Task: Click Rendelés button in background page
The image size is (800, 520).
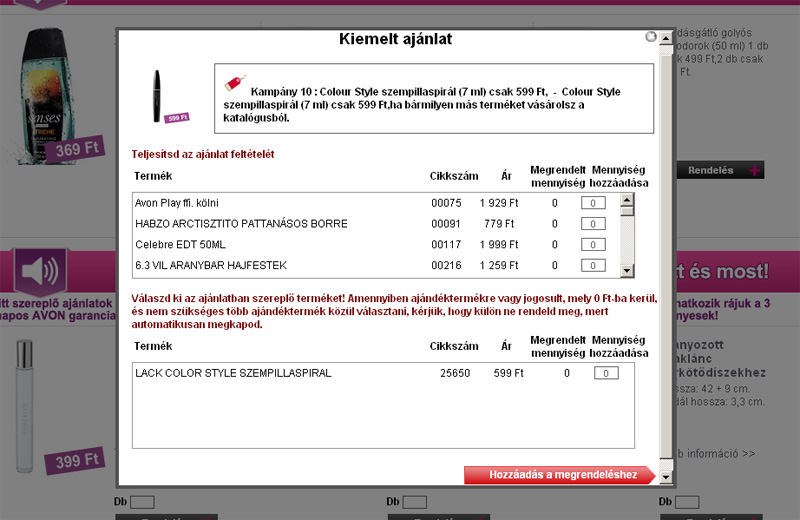Action: click(720, 170)
